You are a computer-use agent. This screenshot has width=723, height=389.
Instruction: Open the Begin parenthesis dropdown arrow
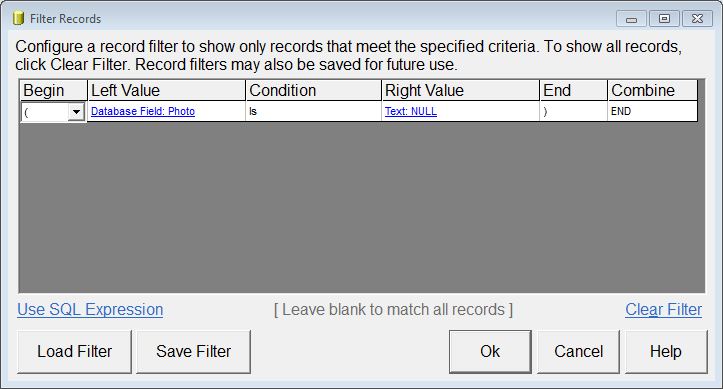(76, 112)
